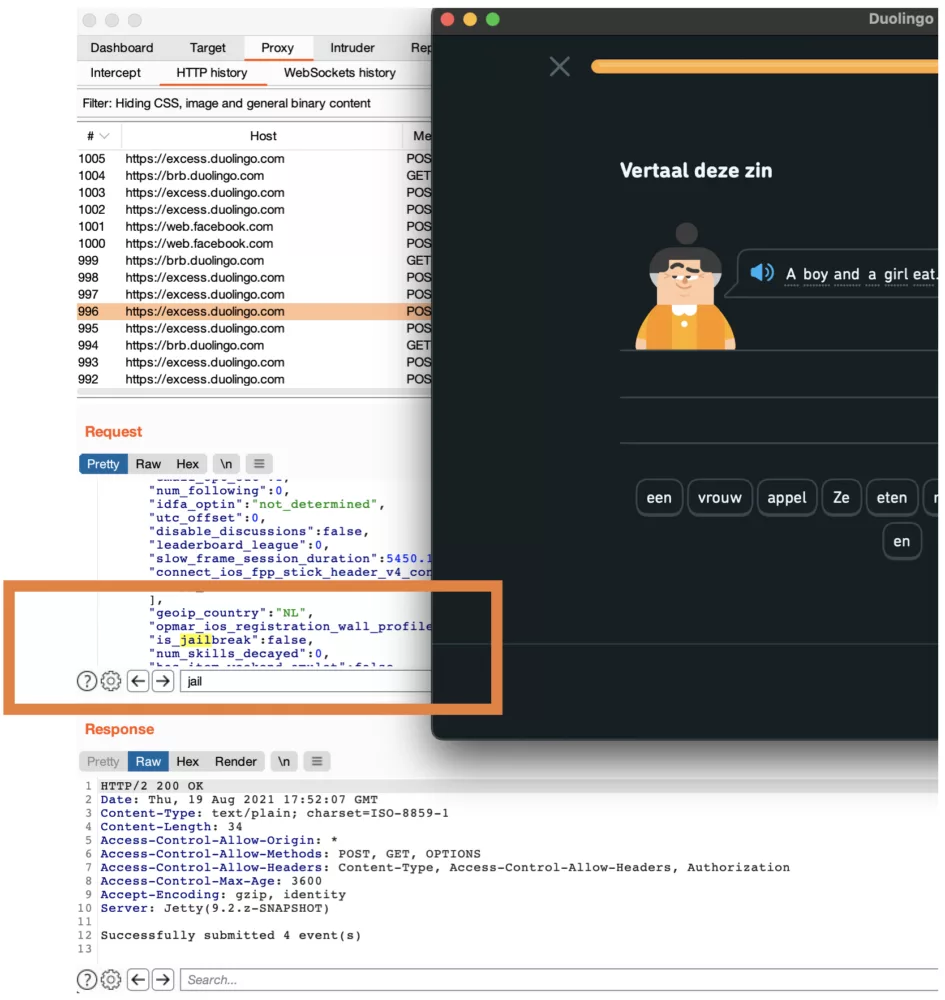Select history row 1003 excess.duolingo.com

(254, 193)
